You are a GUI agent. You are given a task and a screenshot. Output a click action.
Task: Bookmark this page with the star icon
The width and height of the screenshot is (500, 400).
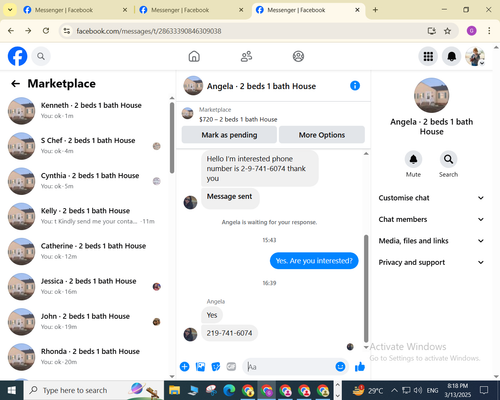(x=447, y=31)
